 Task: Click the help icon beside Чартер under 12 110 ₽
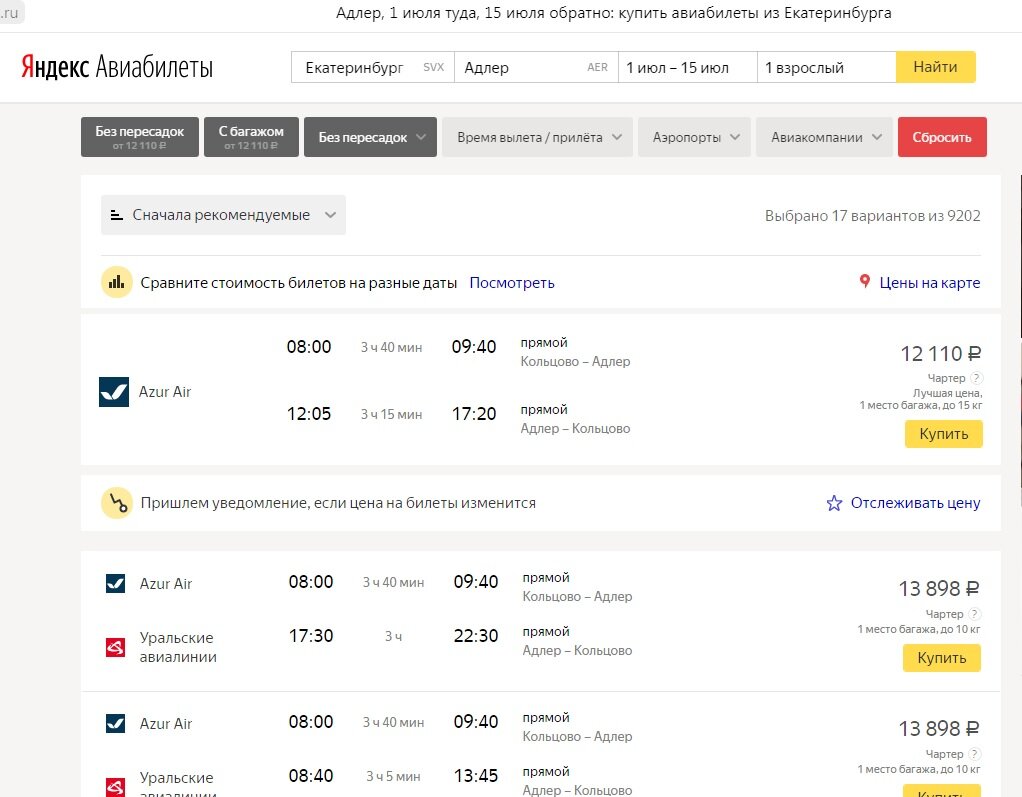[976, 377]
